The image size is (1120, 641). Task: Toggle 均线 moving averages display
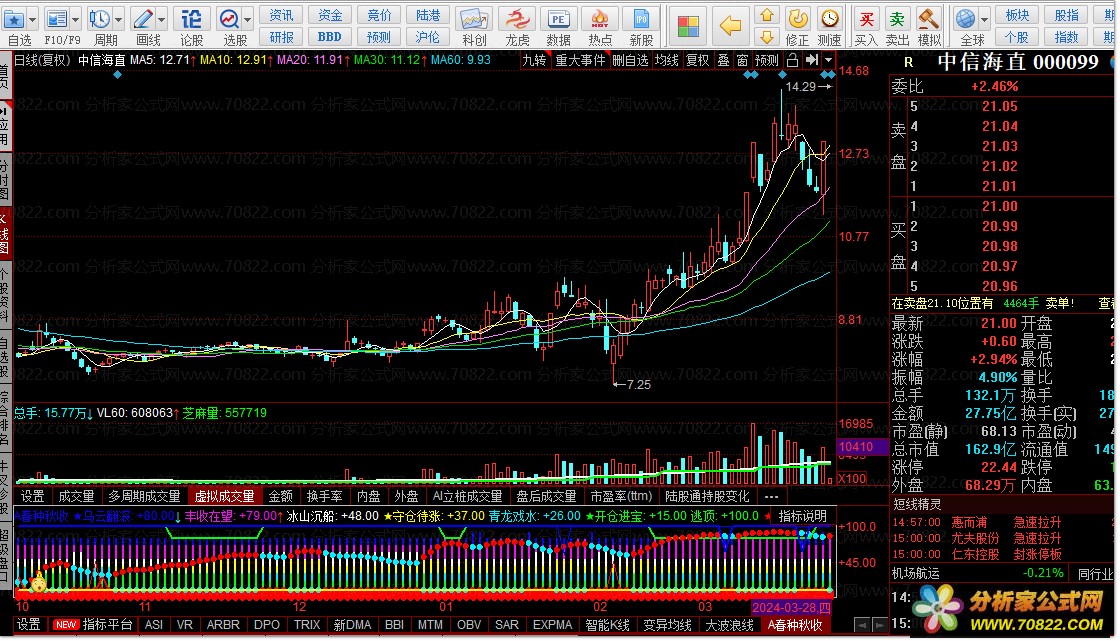click(667, 61)
